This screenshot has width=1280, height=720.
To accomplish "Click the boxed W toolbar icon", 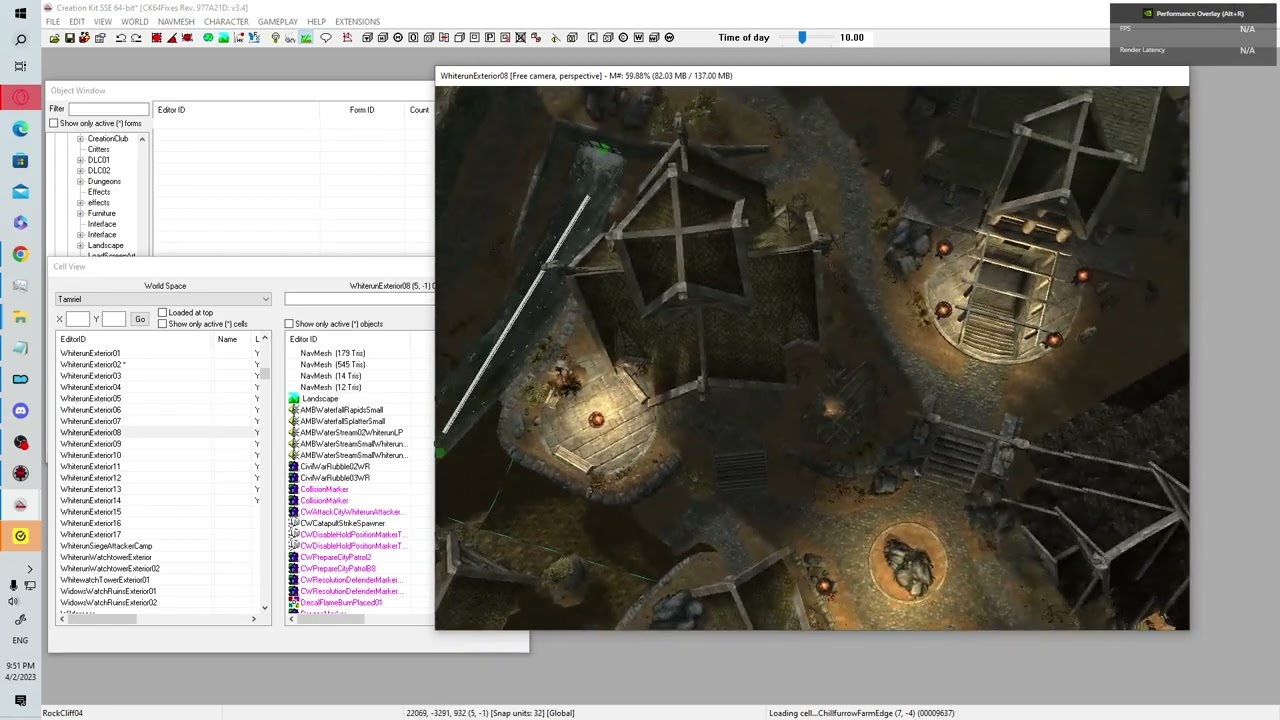I will pyautogui.click(x=638, y=38).
